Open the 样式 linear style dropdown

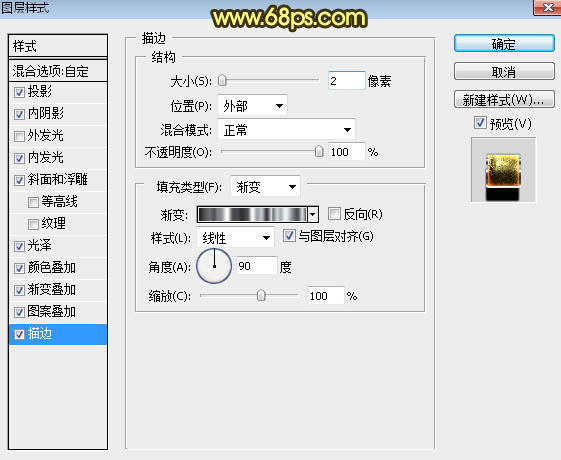235,238
